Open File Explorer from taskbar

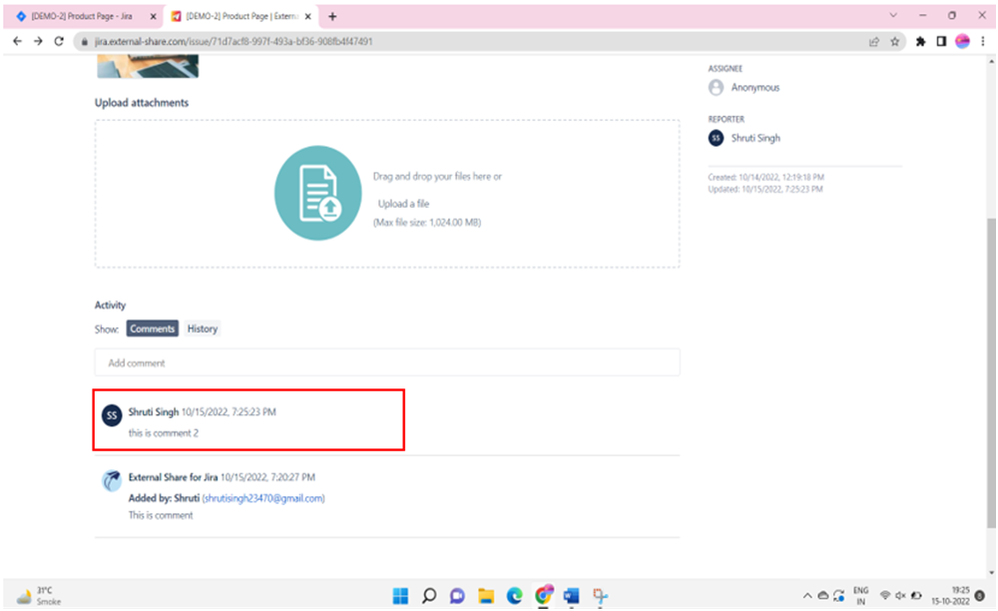tap(486, 596)
